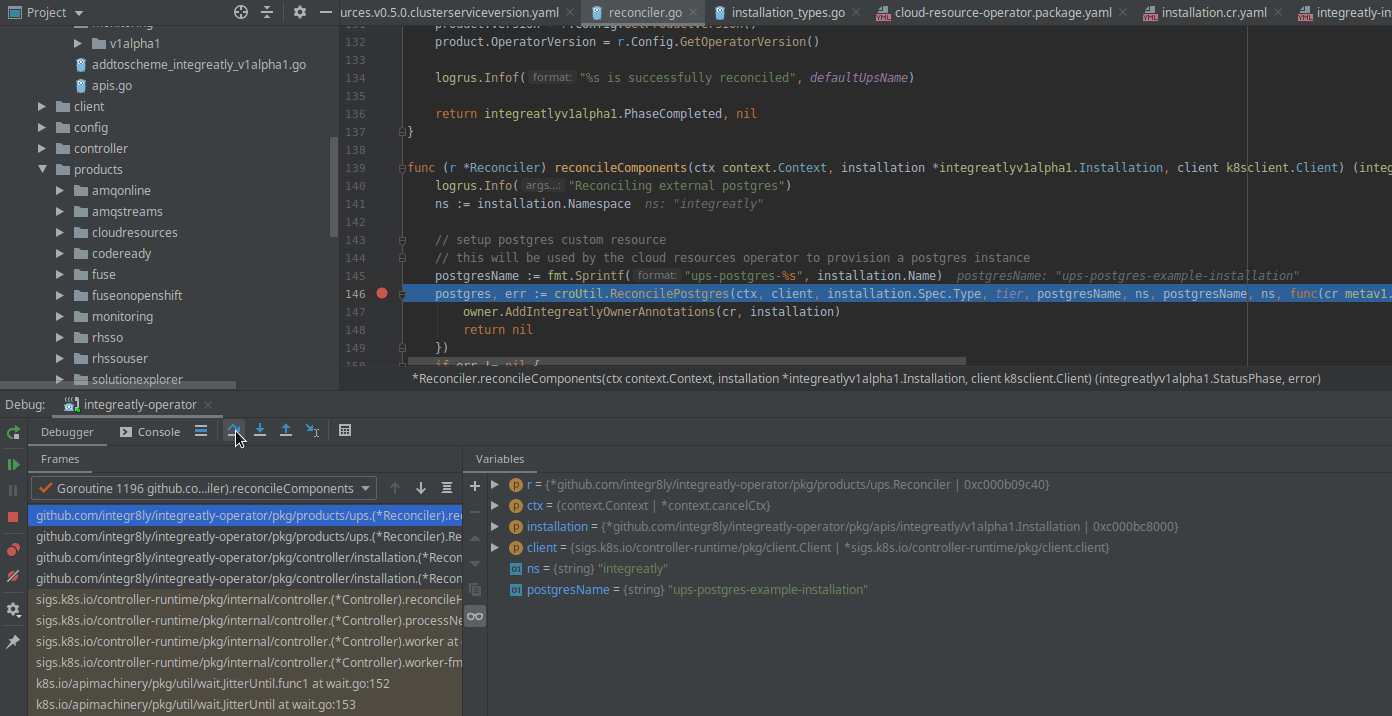Add new watch with plus button
This screenshot has height=716, width=1392.
(475, 487)
